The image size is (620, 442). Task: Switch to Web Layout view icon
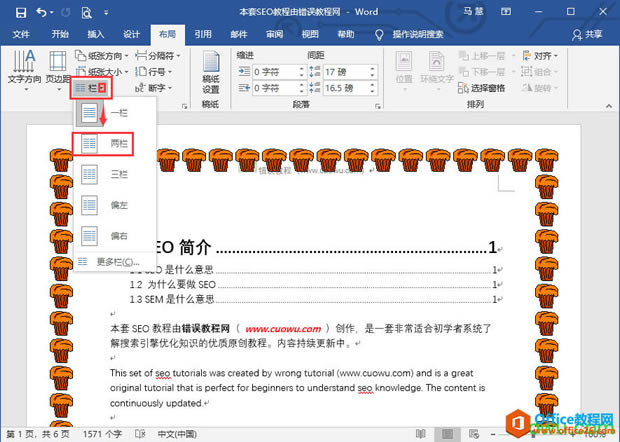474,434
